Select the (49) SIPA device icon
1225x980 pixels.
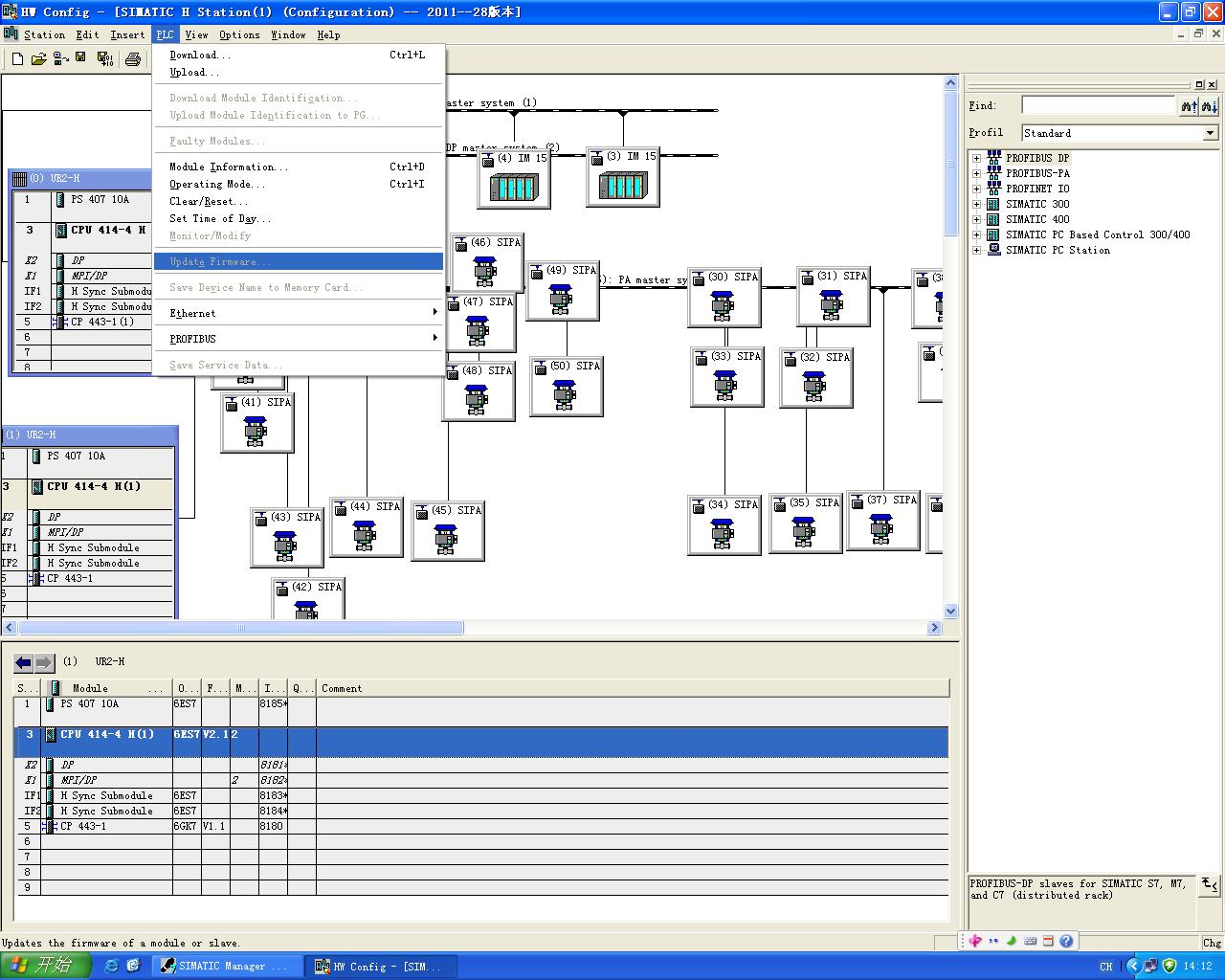[563, 290]
